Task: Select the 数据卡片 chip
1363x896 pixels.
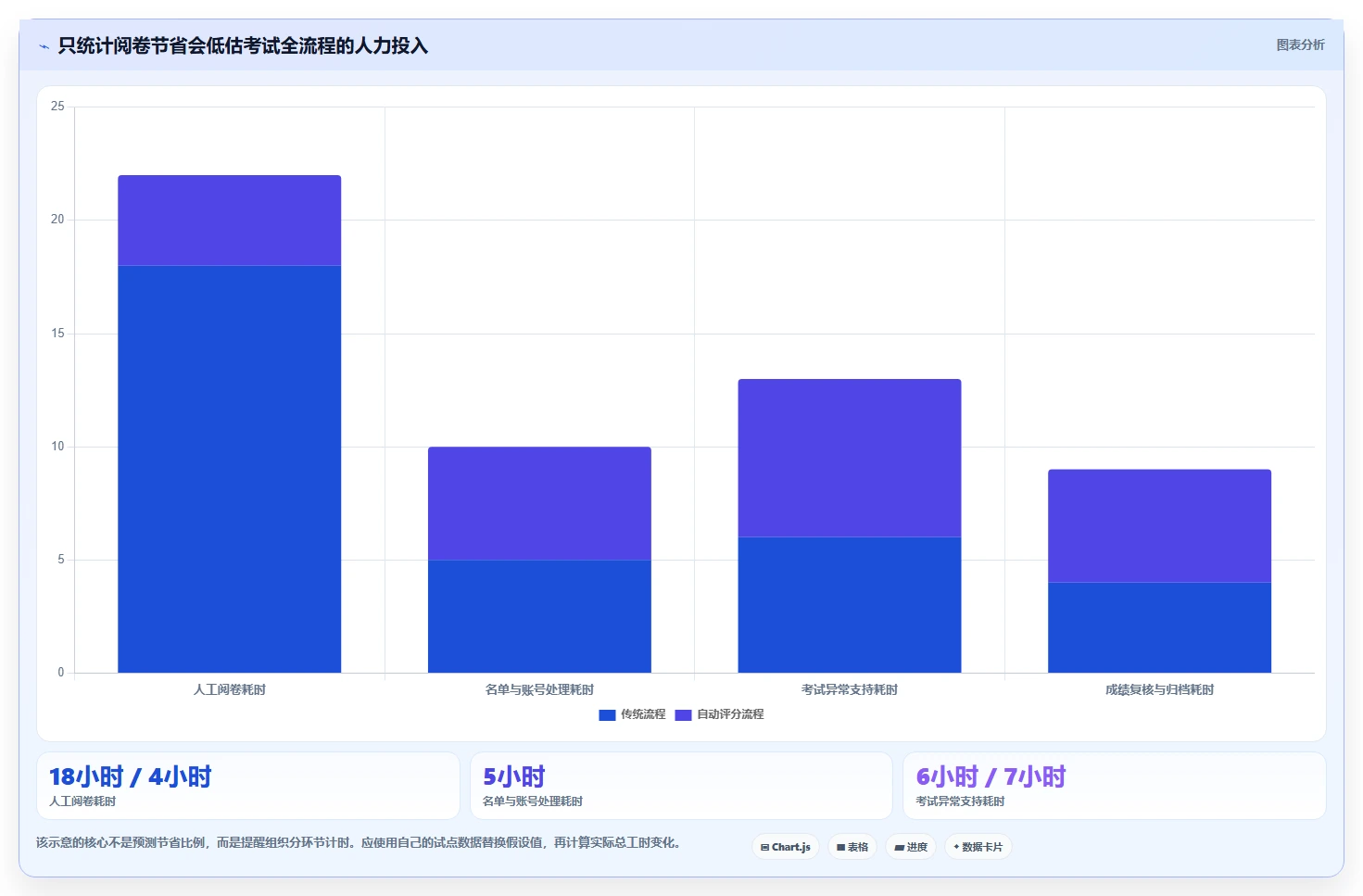Action: 978,847
